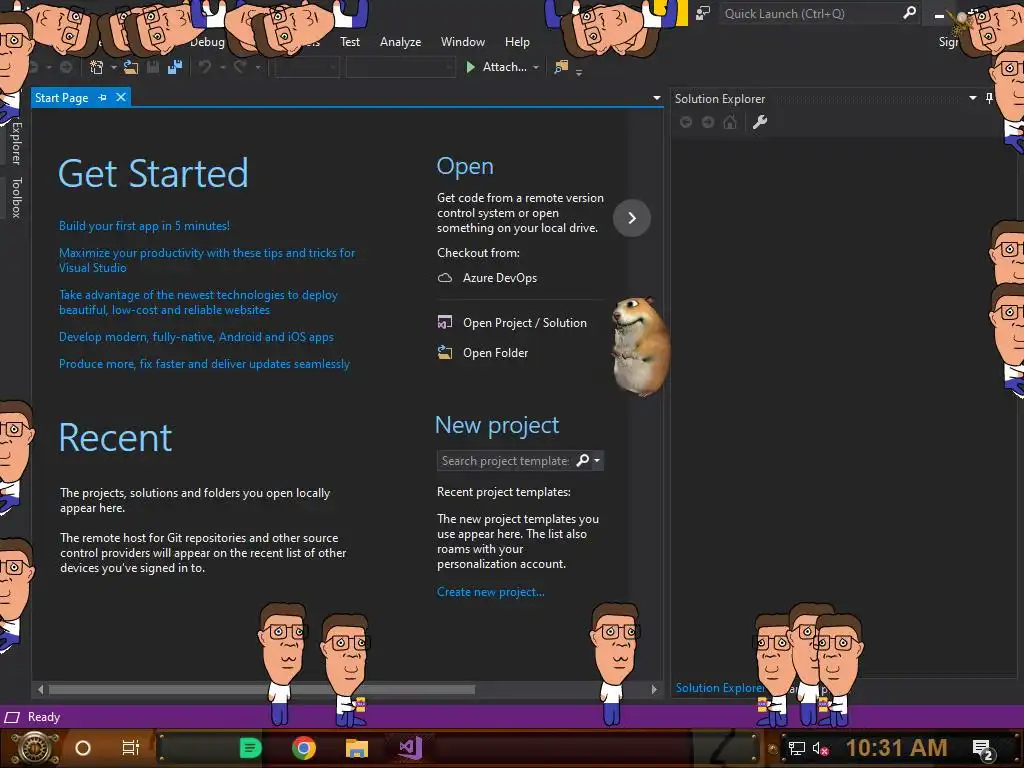The width and height of the screenshot is (1024, 768).
Task: Click the Azure DevOps cloud icon
Action: [445, 278]
